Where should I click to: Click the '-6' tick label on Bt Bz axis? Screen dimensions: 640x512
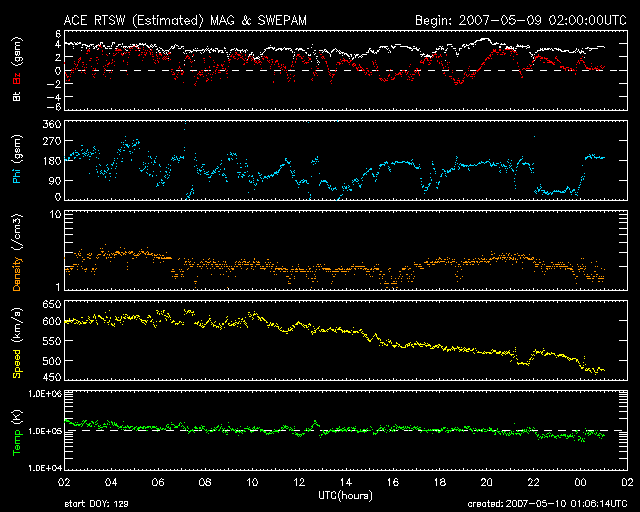click(x=54, y=107)
